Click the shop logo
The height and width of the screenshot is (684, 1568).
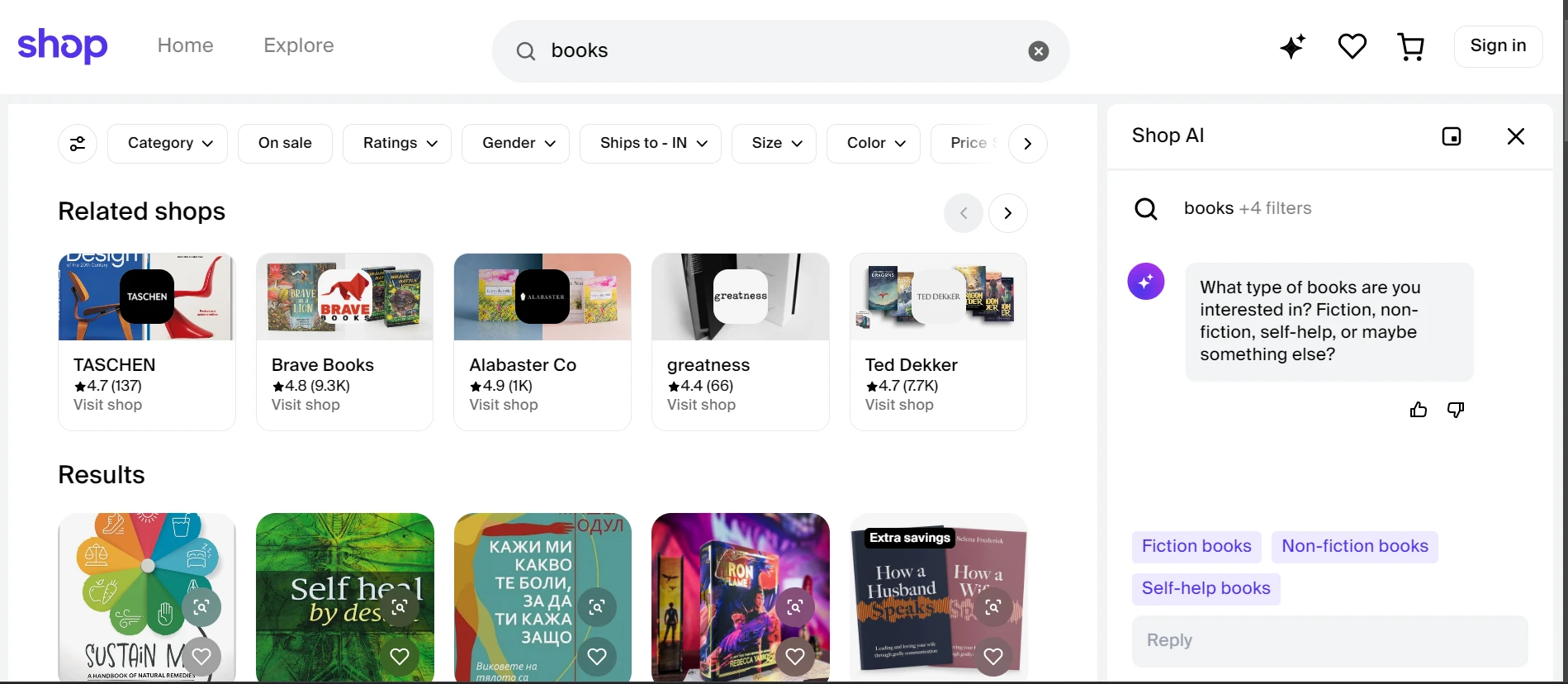pyautogui.click(x=62, y=45)
